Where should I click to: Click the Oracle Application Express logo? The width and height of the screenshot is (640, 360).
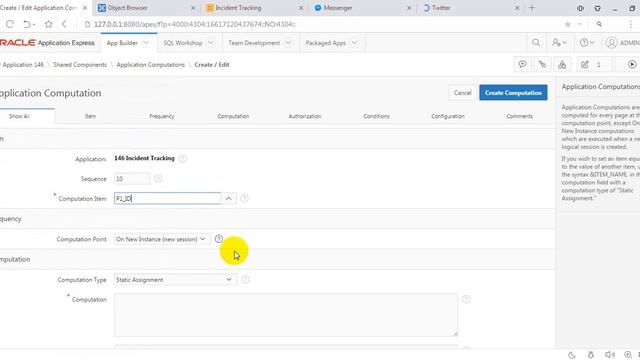click(47, 43)
